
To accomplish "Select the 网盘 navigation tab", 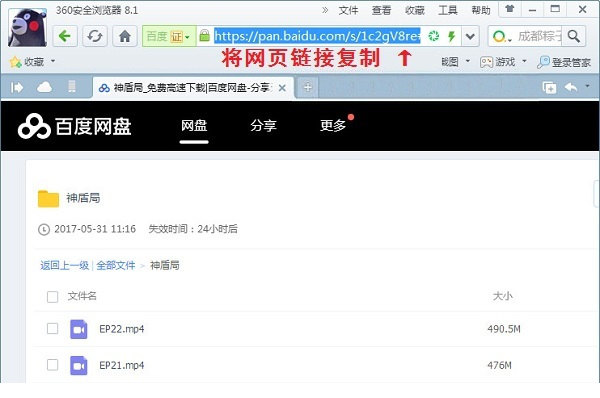I will pyautogui.click(x=194, y=126).
